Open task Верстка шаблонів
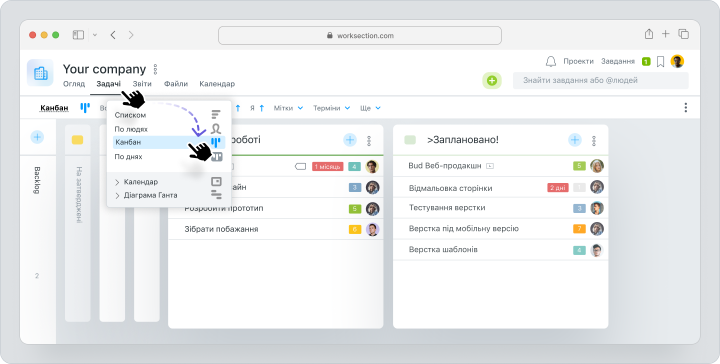 click(443, 250)
